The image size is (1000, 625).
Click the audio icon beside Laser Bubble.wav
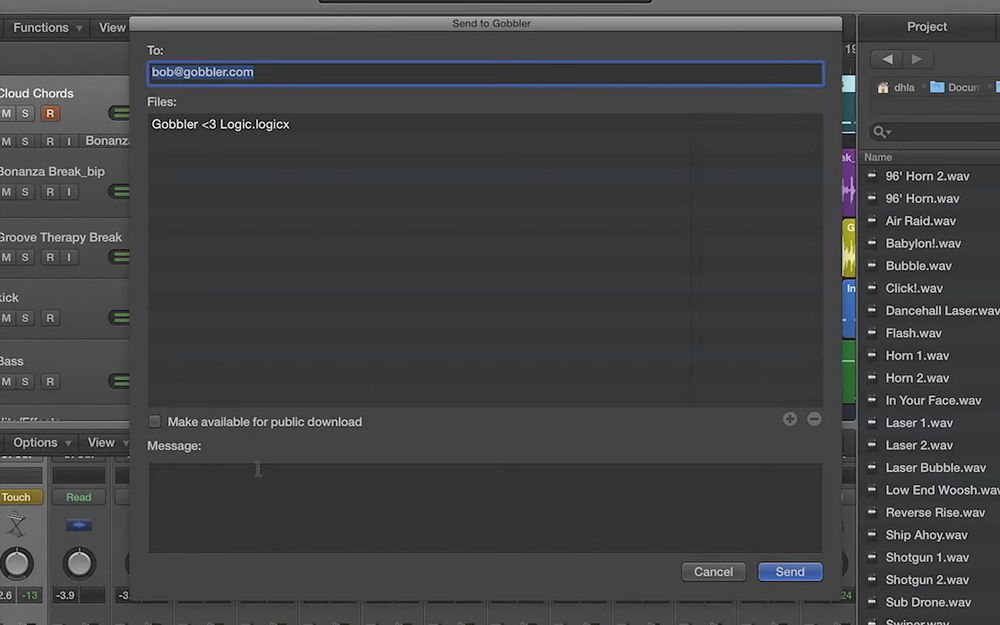click(872, 466)
